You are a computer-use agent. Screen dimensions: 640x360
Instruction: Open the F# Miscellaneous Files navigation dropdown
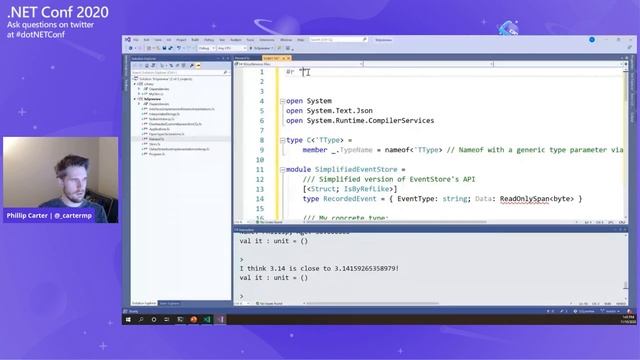click(x=299, y=64)
